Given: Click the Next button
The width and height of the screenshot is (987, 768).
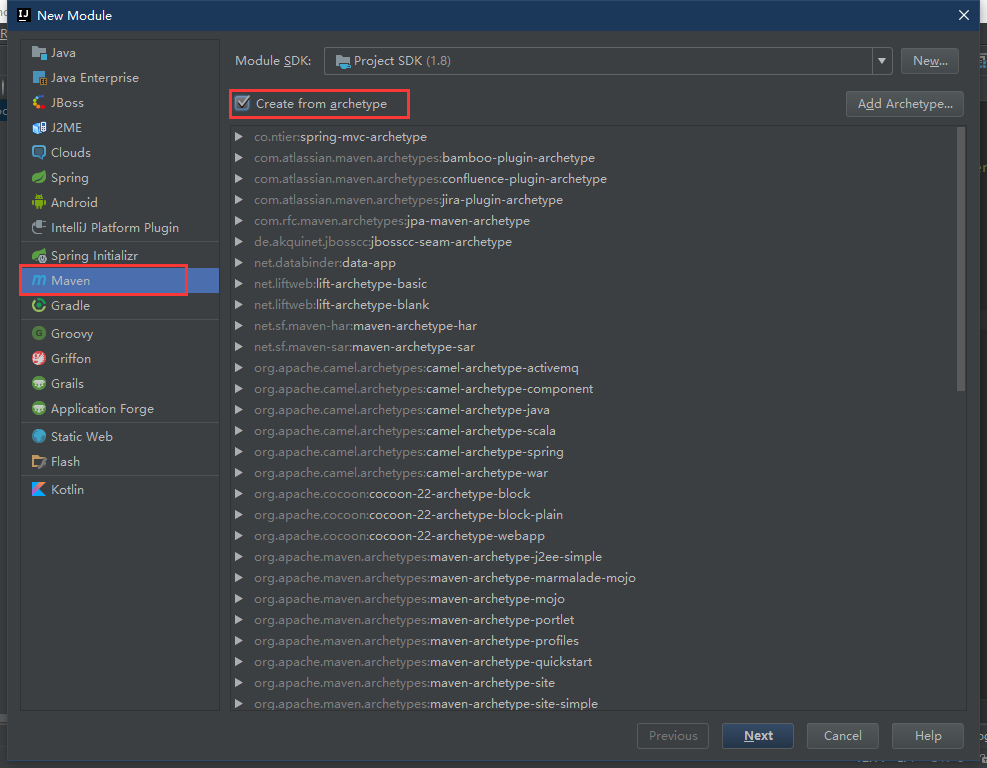Looking at the screenshot, I should tap(758, 735).
